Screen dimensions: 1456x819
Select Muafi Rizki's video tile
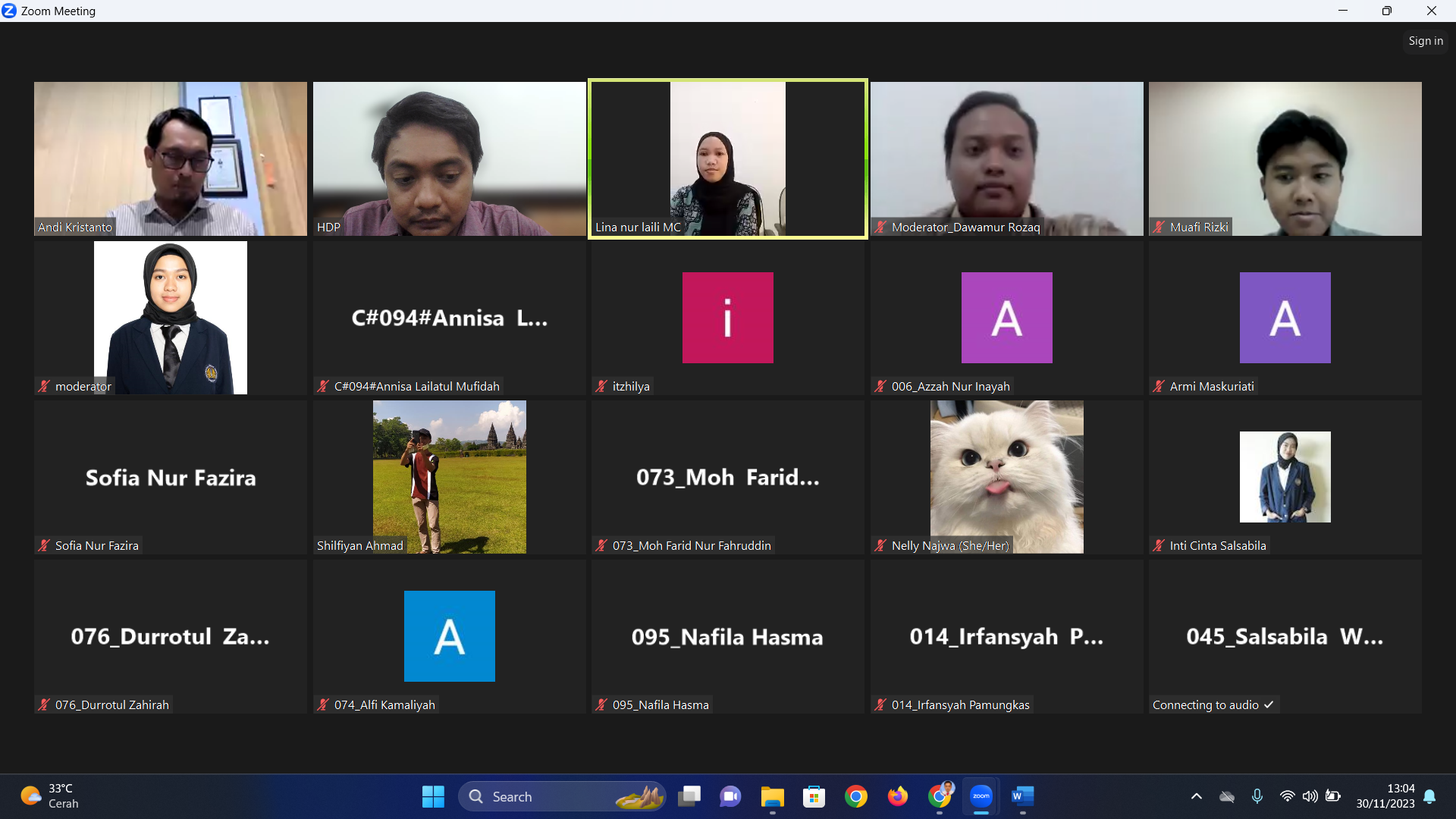click(1285, 158)
